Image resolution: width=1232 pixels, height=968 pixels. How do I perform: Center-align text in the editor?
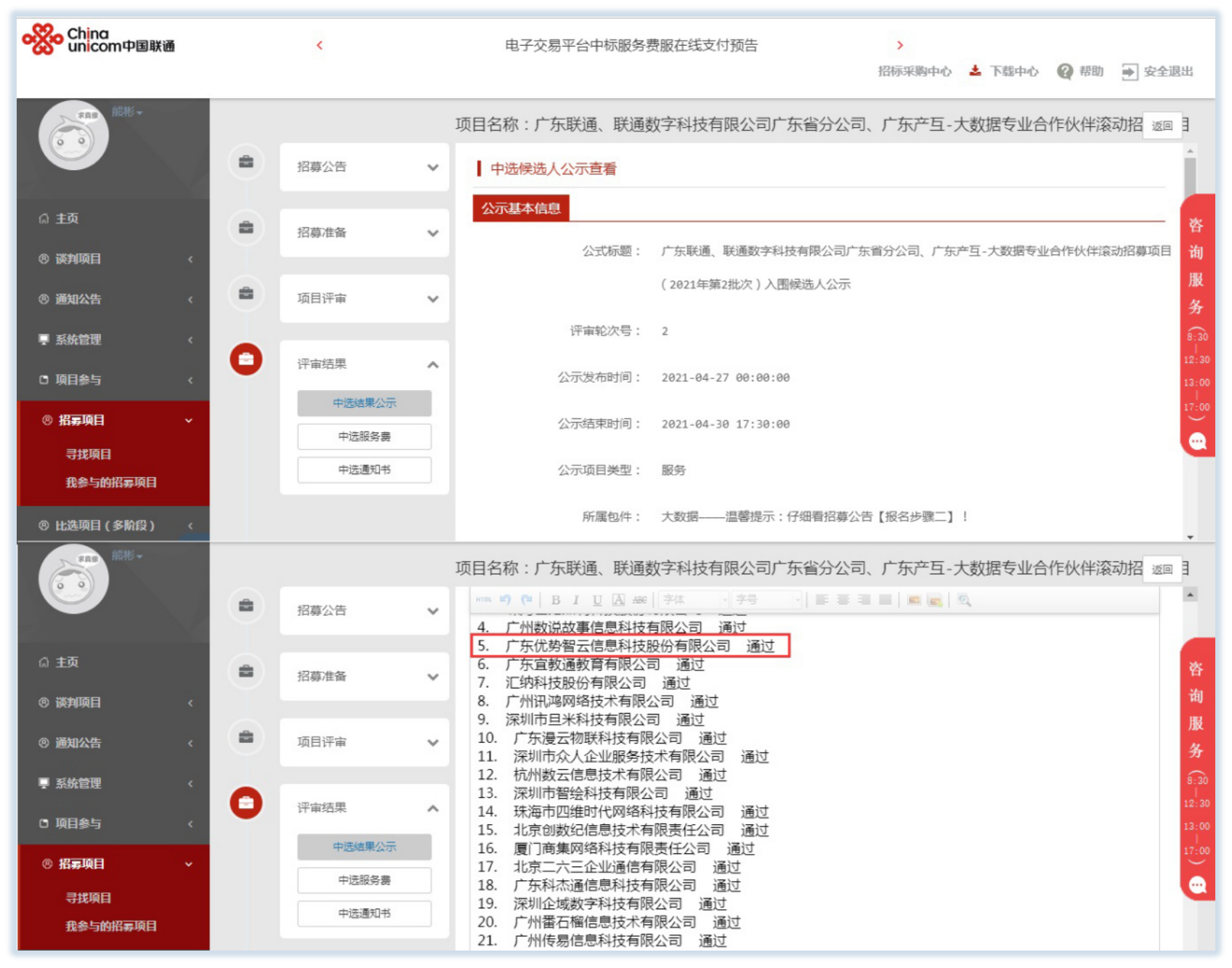(x=843, y=600)
